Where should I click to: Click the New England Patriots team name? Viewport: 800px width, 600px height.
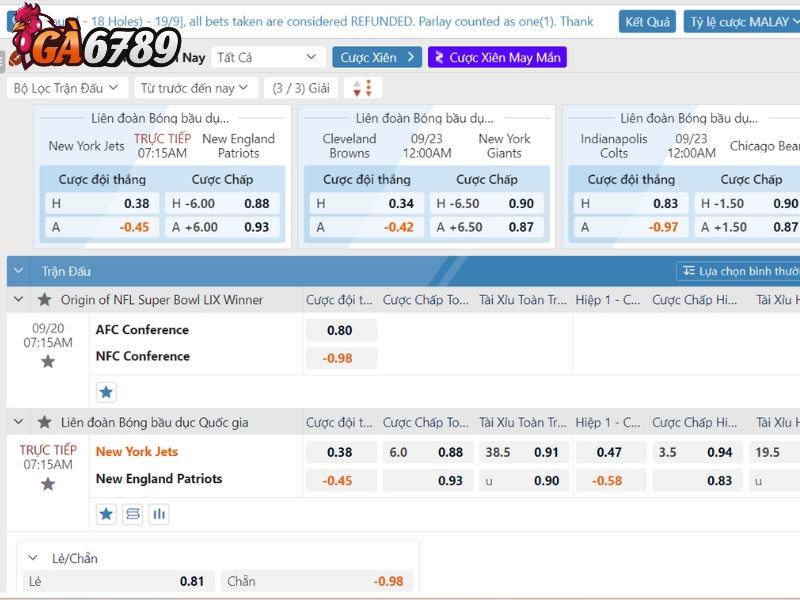(x=159, y=479)
